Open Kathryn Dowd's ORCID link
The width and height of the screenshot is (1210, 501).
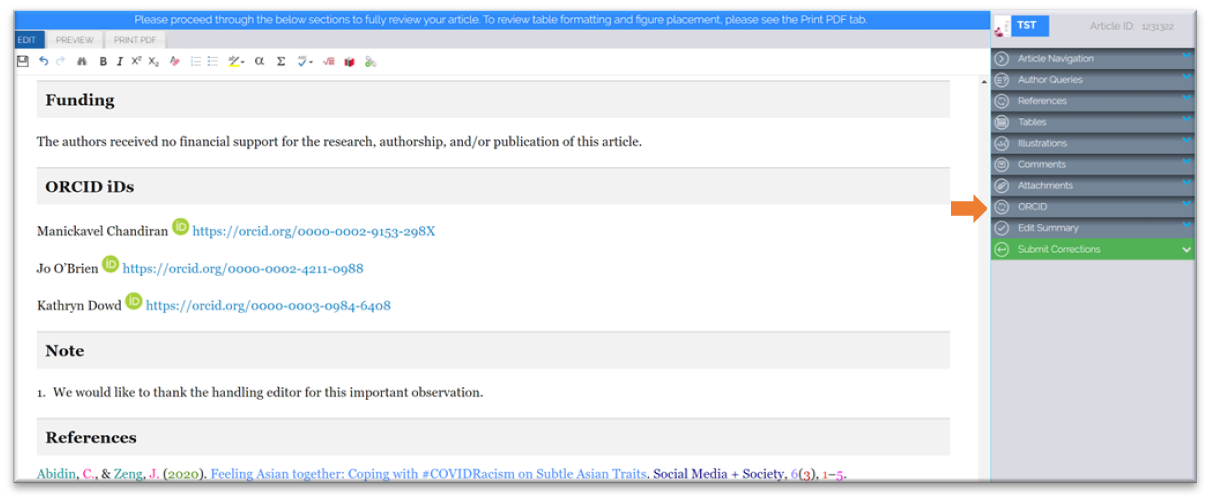coord(268,306)
